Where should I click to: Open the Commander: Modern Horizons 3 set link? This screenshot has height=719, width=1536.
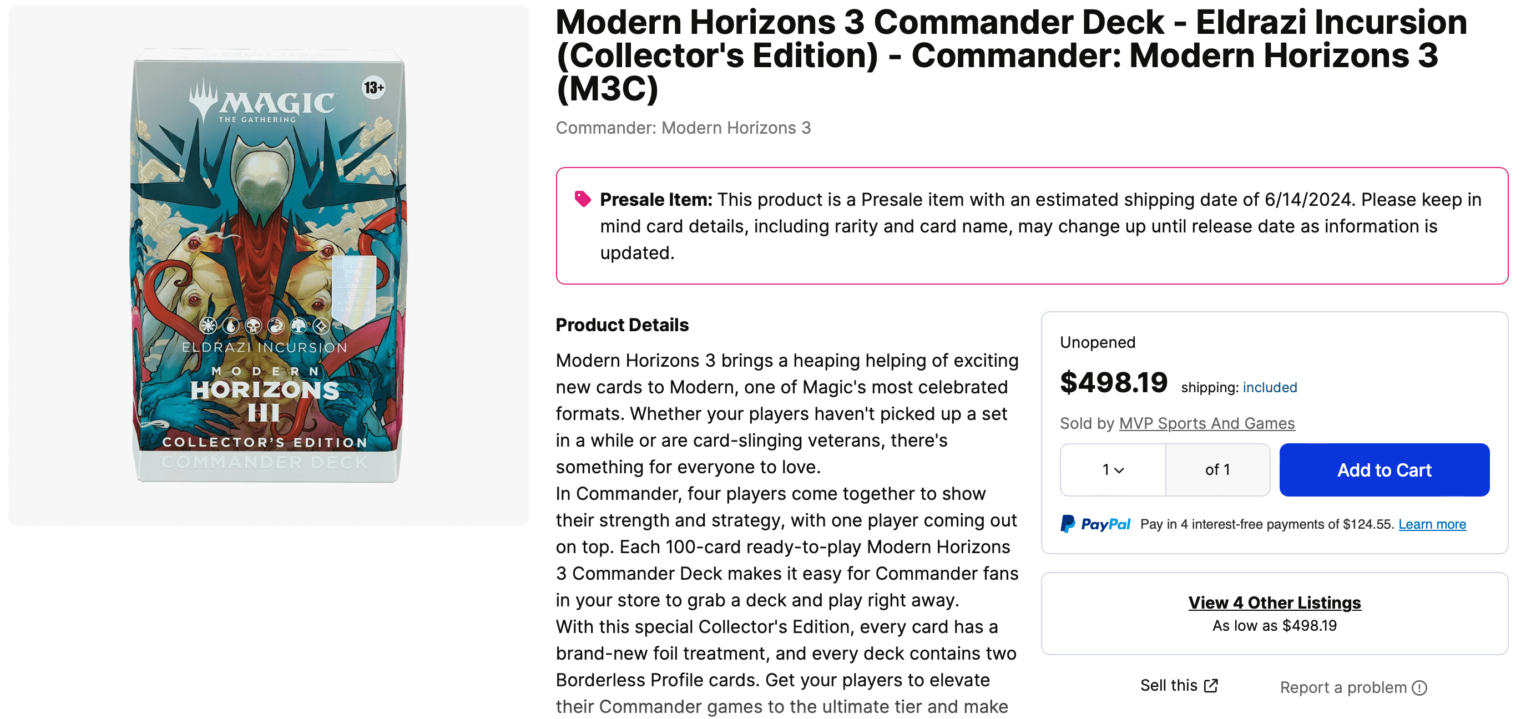click(x=683, y=128)
